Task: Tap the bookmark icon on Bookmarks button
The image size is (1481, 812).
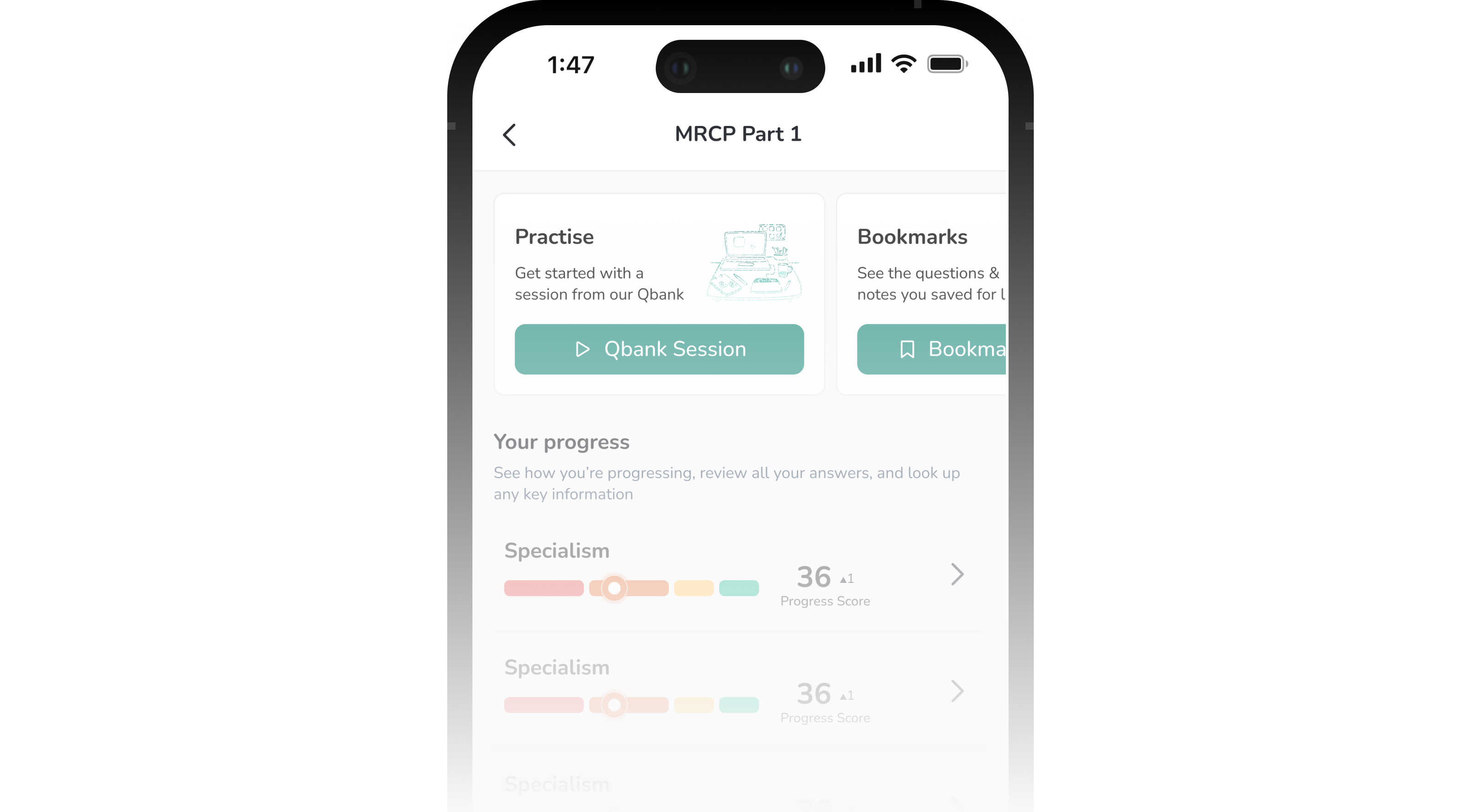Action: tap(906, 349)
